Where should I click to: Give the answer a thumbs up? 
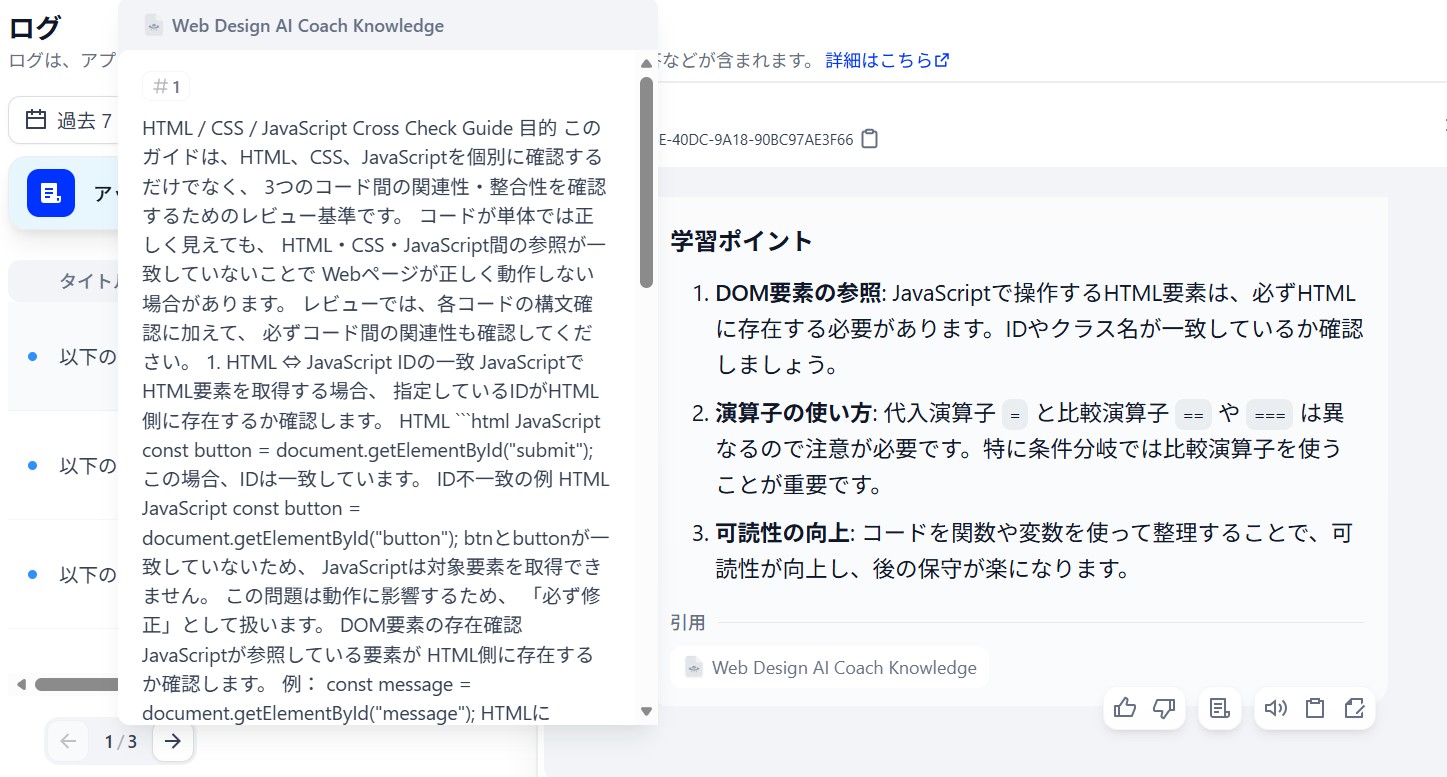[1125, 708]
